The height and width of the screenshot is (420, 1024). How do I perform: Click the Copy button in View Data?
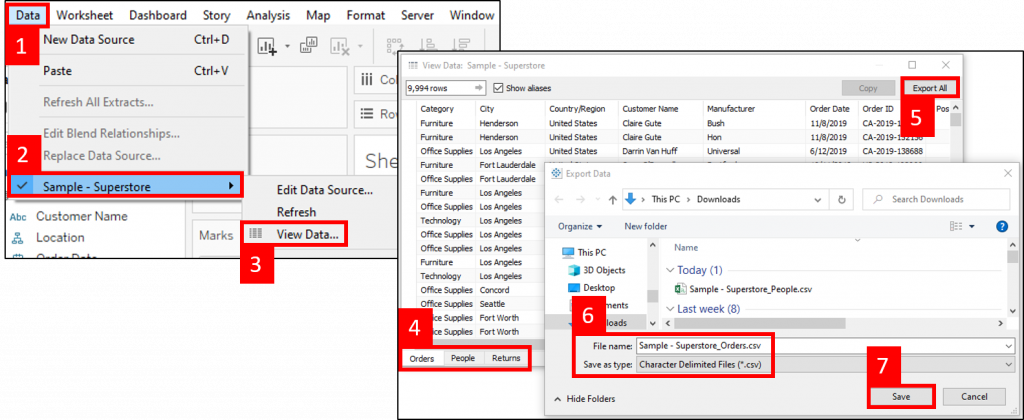coord(868,88)
